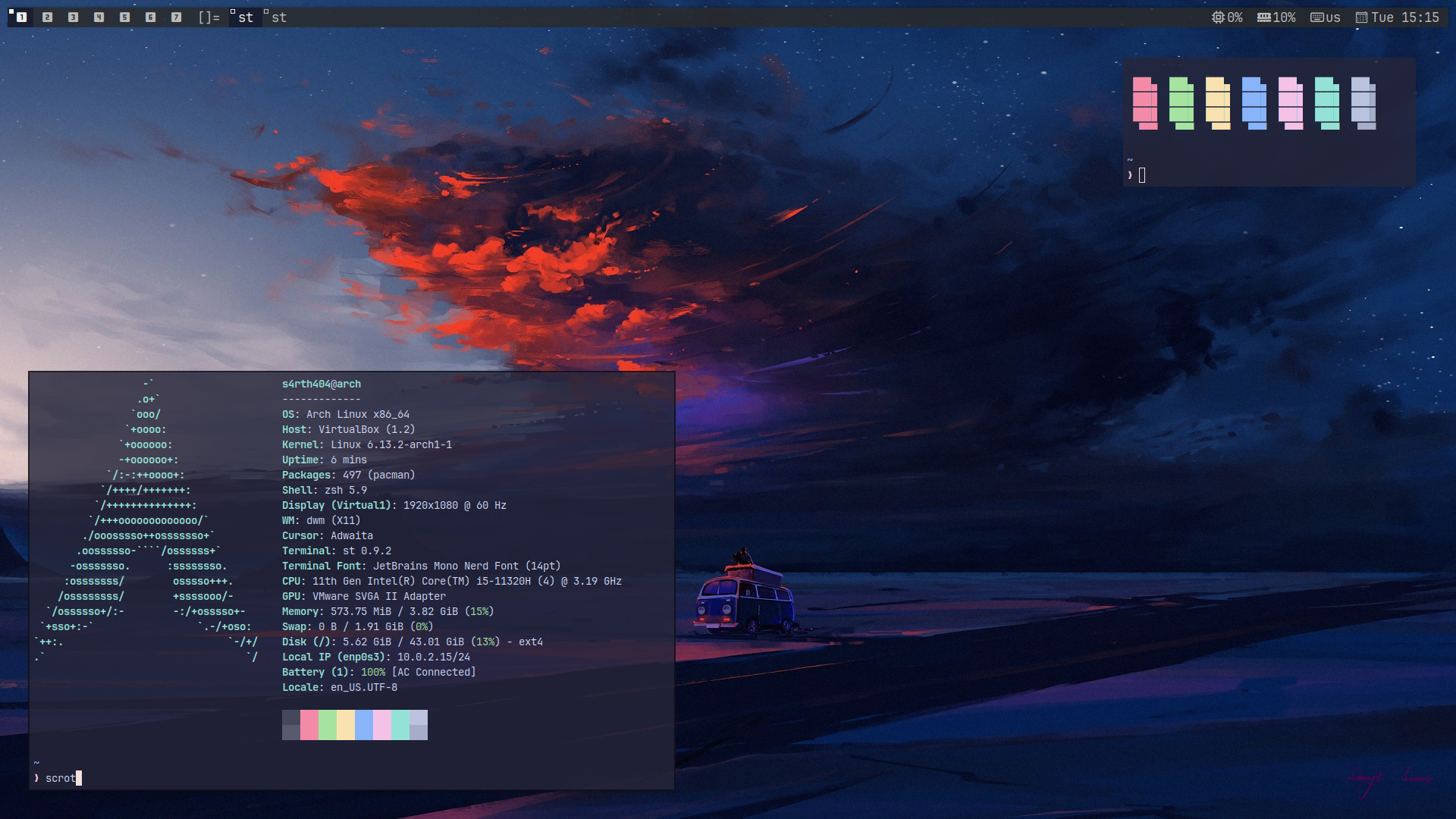Click the blue block figure in small terminal
1456x819 pixels.
(1254, 103)
